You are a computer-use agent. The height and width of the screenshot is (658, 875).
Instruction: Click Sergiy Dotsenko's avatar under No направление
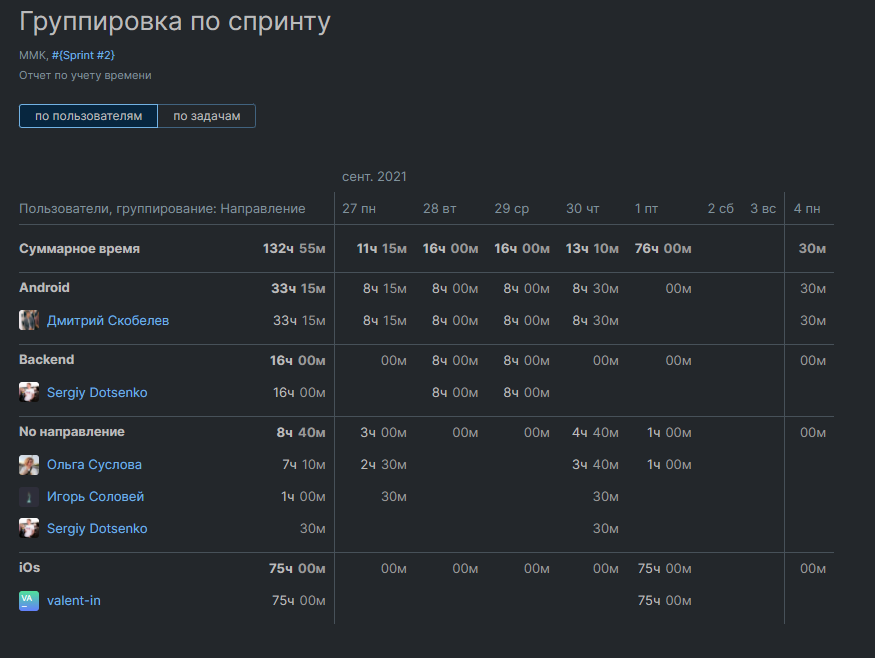click(29, 529)
